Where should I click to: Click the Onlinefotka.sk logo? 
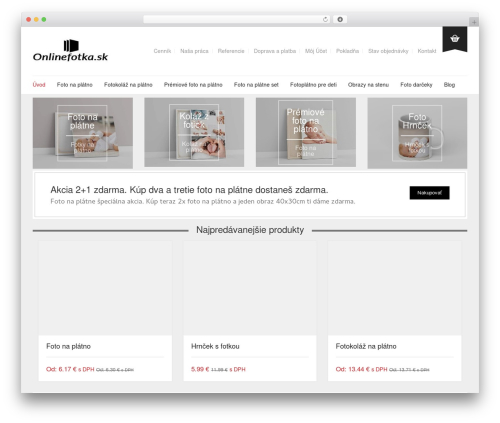point(70,51)
